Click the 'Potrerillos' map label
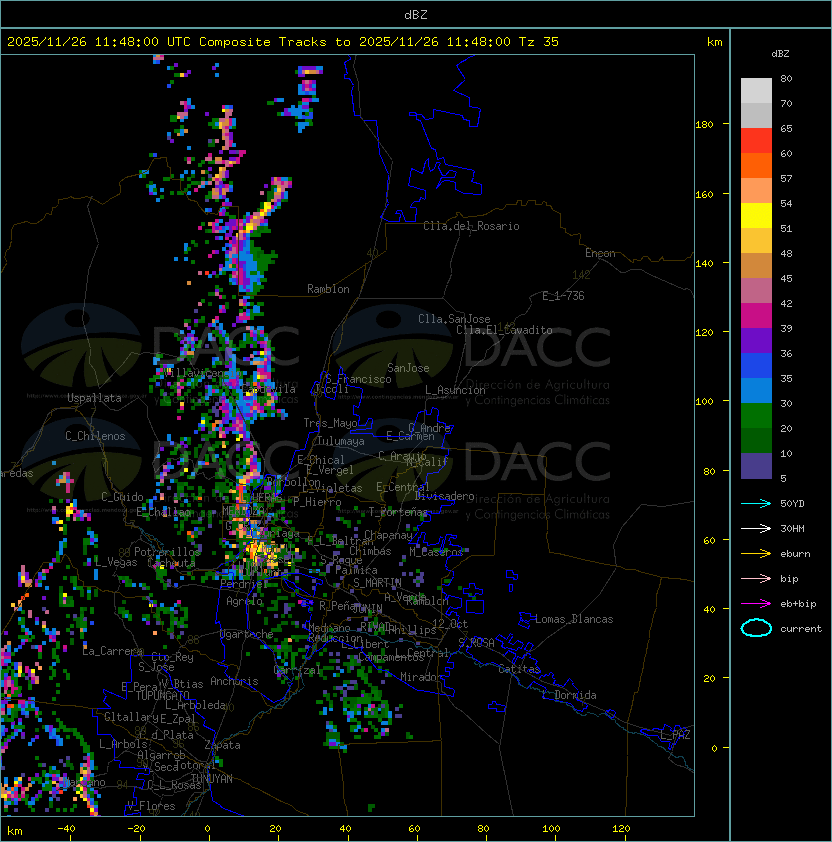The height and width of the screenshot is (842, 832). click(167, 552)
